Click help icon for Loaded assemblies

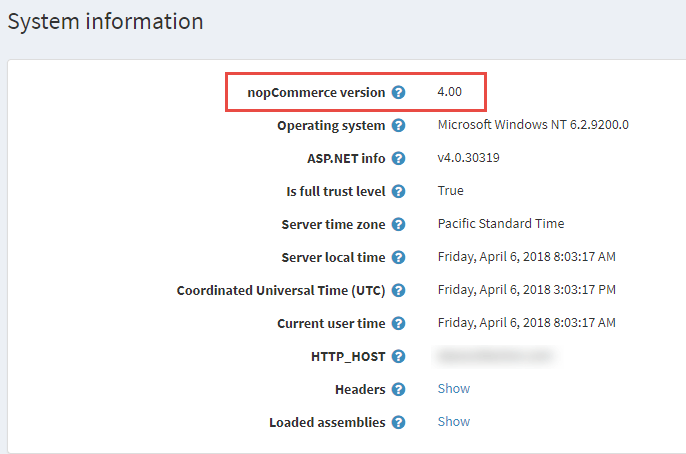(398, 423)
